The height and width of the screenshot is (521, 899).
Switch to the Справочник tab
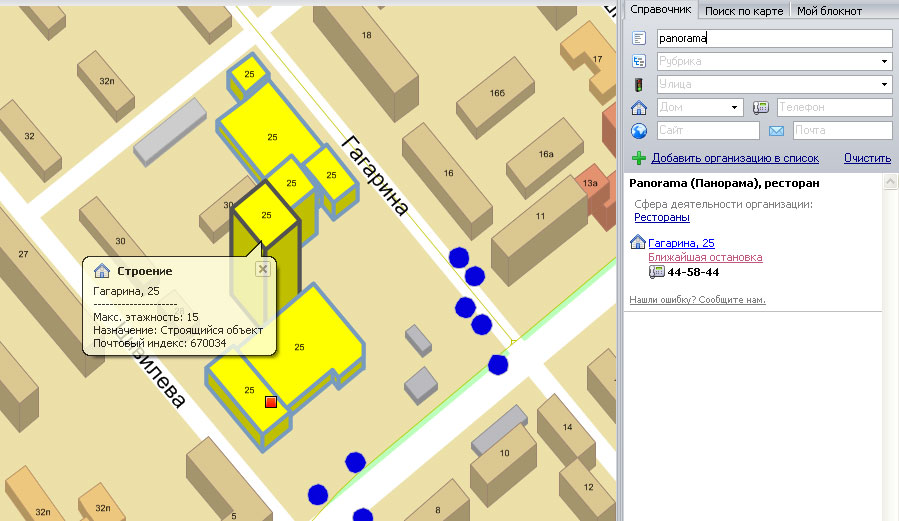(x=660, y=9)
